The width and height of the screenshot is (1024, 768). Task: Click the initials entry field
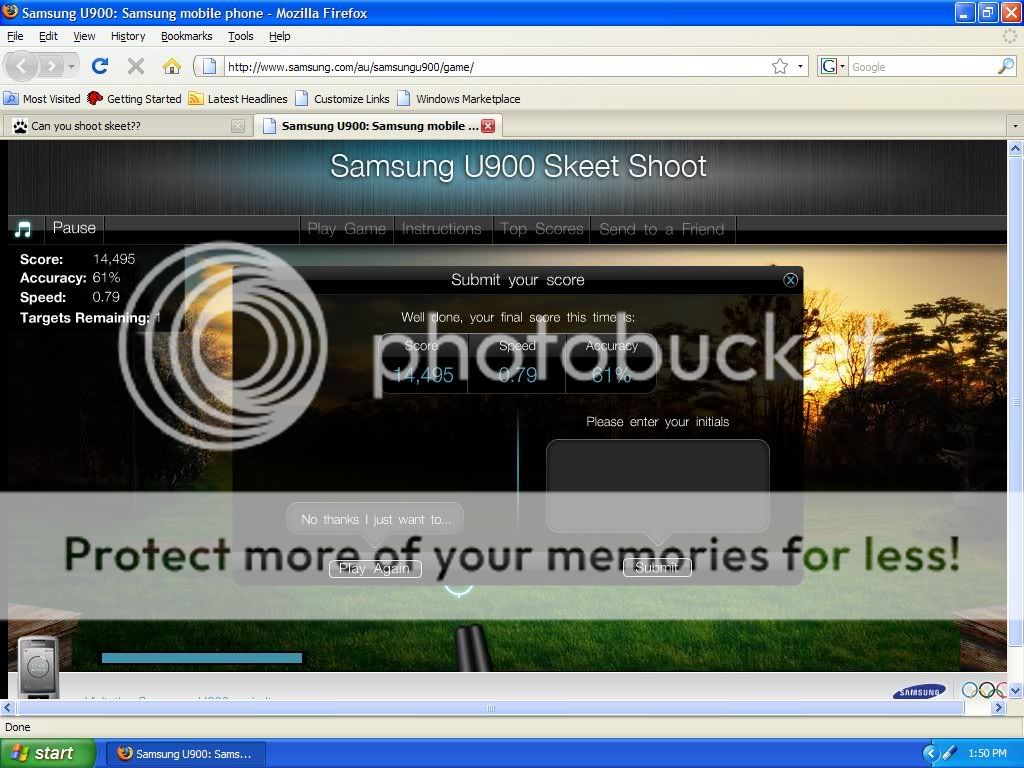[x=658, y=485]
